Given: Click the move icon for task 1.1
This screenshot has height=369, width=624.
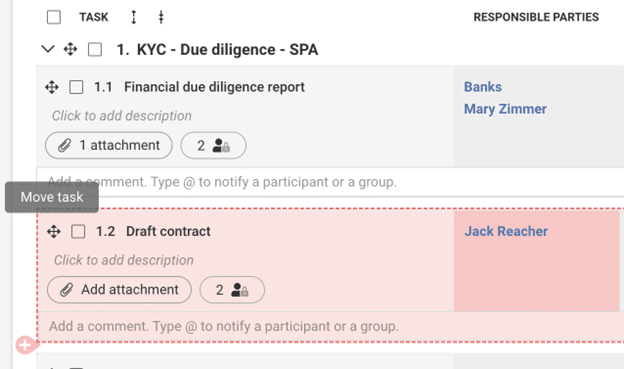Looking at the screenshot, I should [x=52, y=87].
